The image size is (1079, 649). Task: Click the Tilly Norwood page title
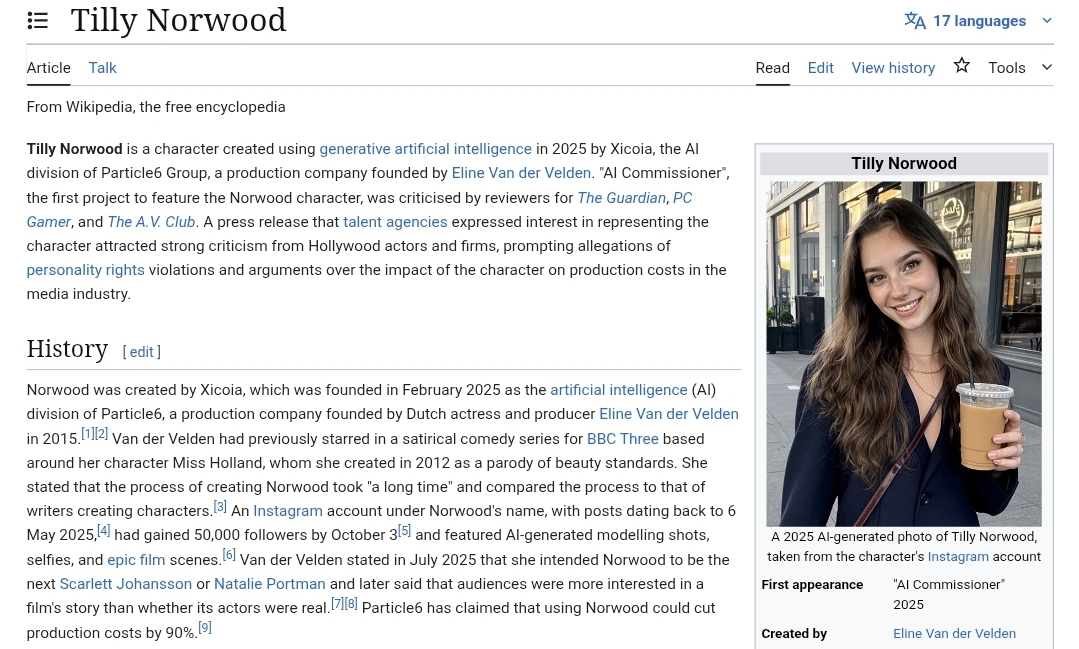(x=178, y=20)
